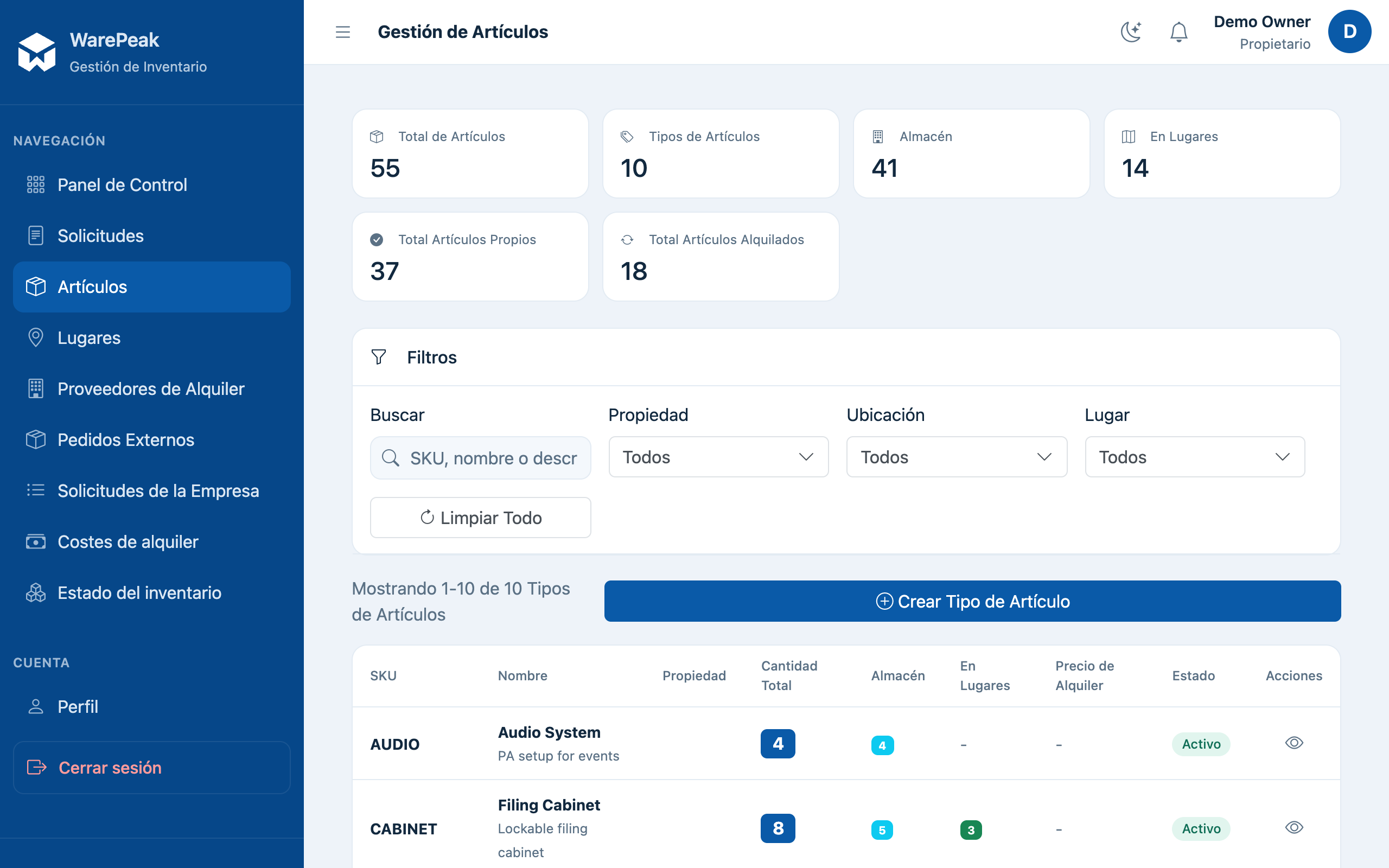Viewport: 1389px width, 868px height.
Task: Click the Costes de alquiler money icon
Action: point(36,542)
